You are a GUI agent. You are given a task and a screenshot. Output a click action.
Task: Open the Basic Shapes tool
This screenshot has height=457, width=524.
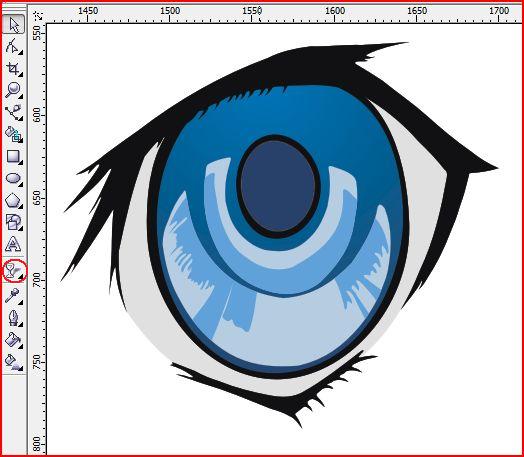tap(13, 222)
